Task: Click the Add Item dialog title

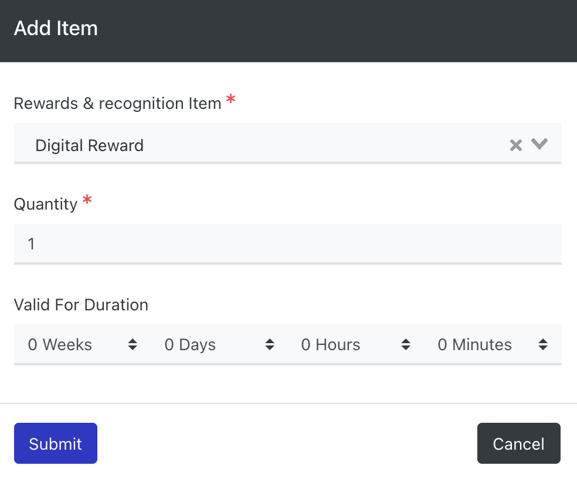Action: 56,28
